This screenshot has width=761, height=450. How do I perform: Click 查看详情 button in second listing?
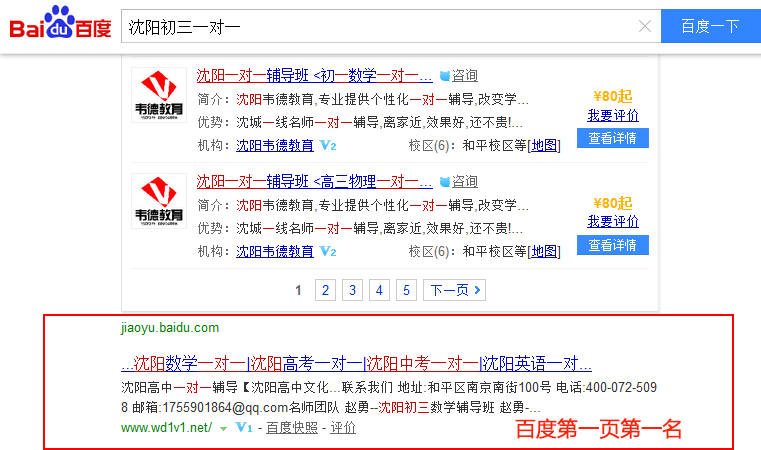point(612,245)
